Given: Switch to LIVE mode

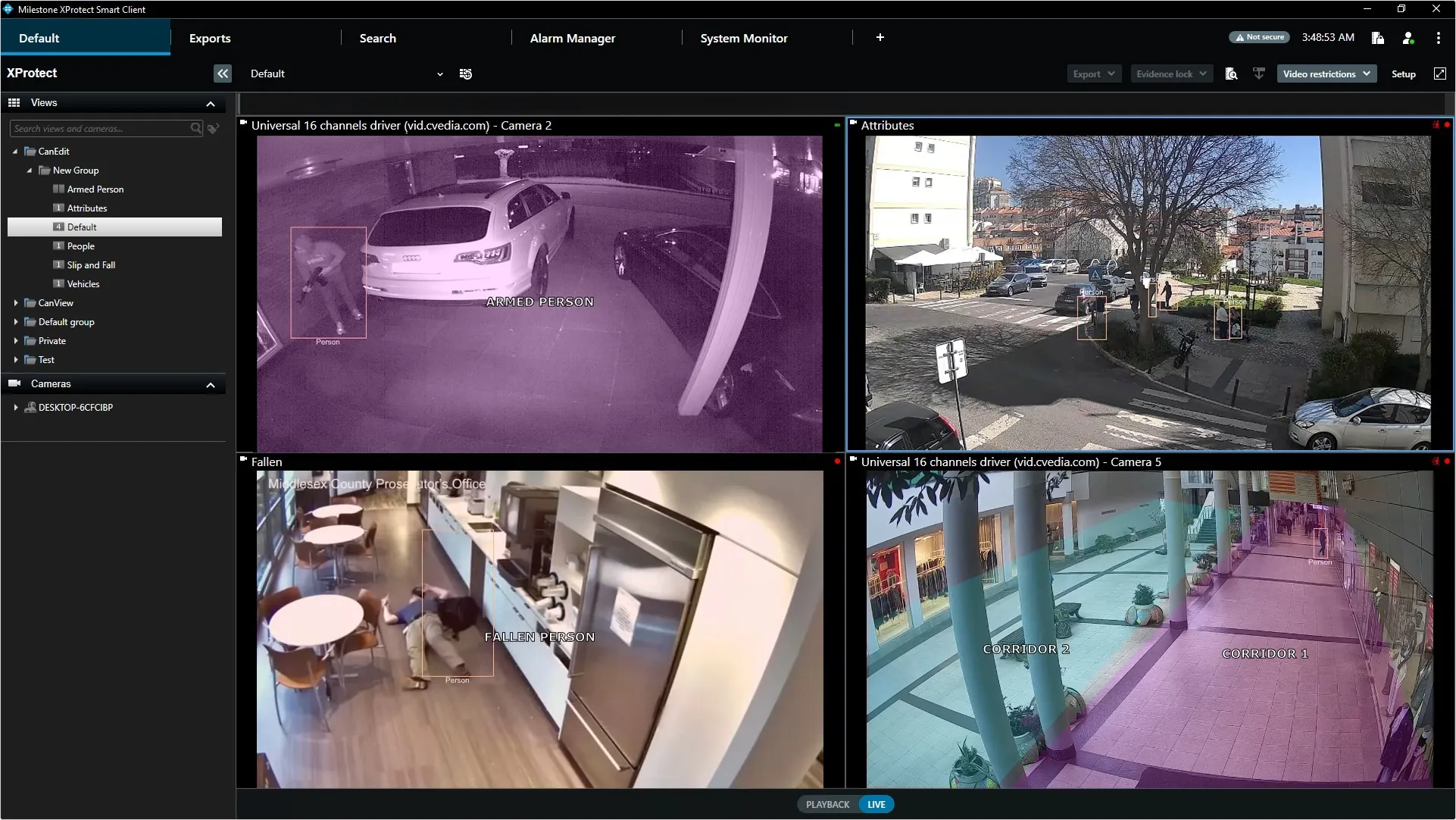Looking at the screenshot, I should click(876, 804).
